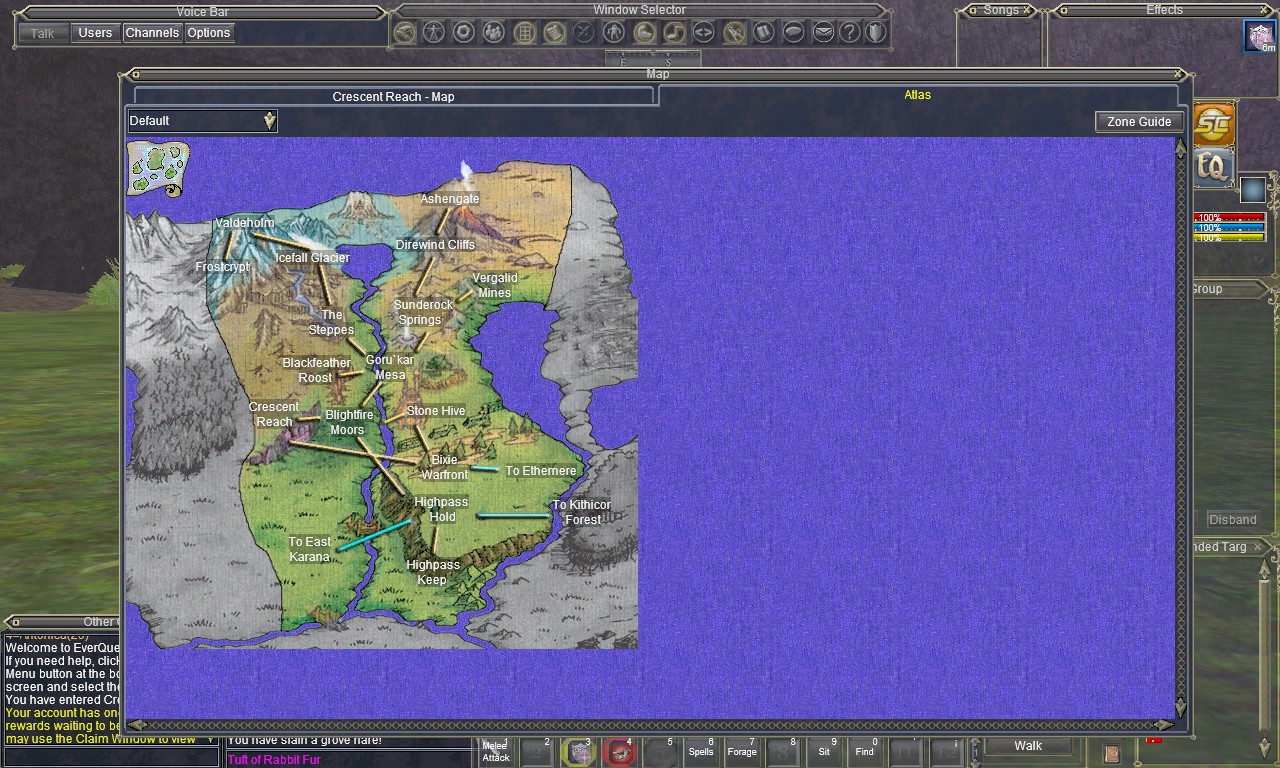Click the map vertical scrollbar up arrow
The width and height of the screenshot is (1280, 768).
pos(1181,147)
